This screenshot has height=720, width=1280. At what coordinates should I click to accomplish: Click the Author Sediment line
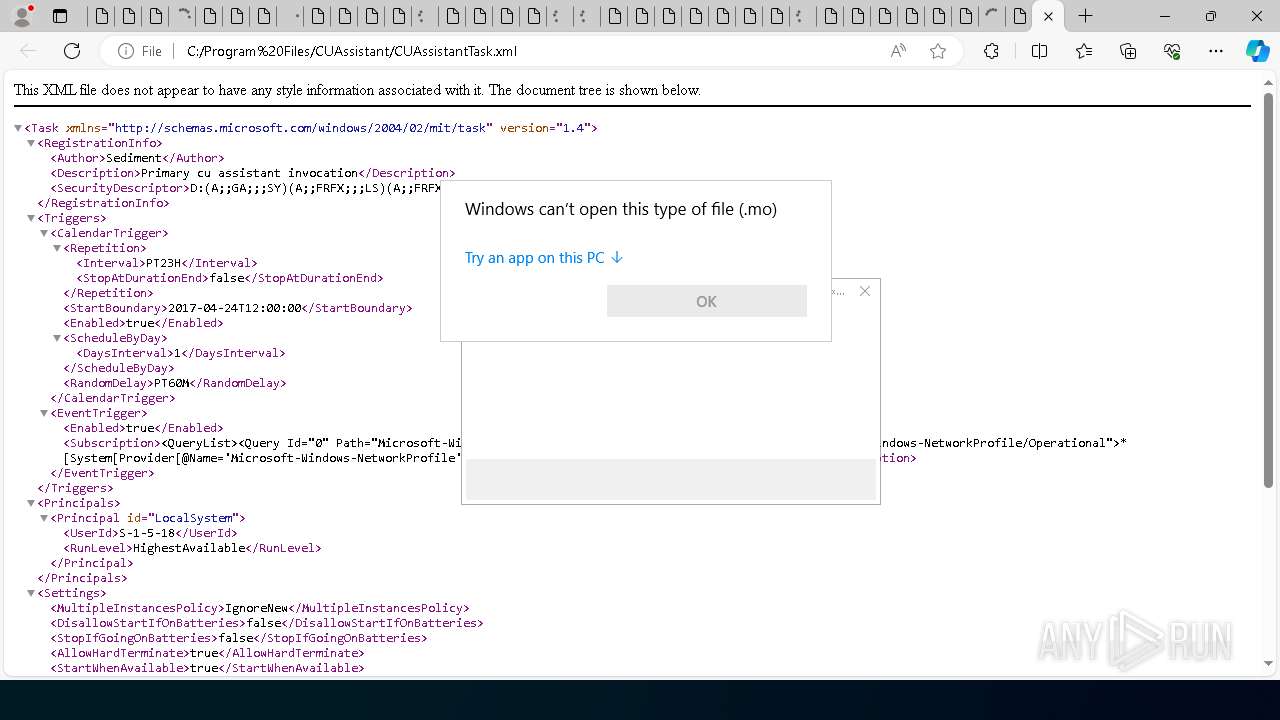pyautogui.click(x=137, y=158)
